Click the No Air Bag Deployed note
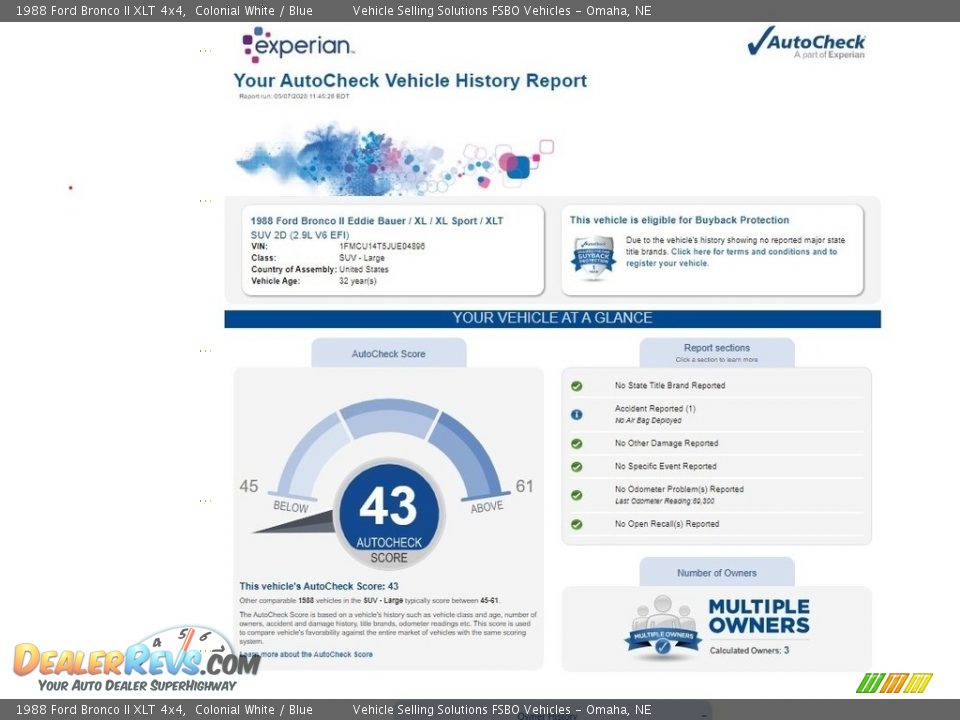 (x=648, y=420)
